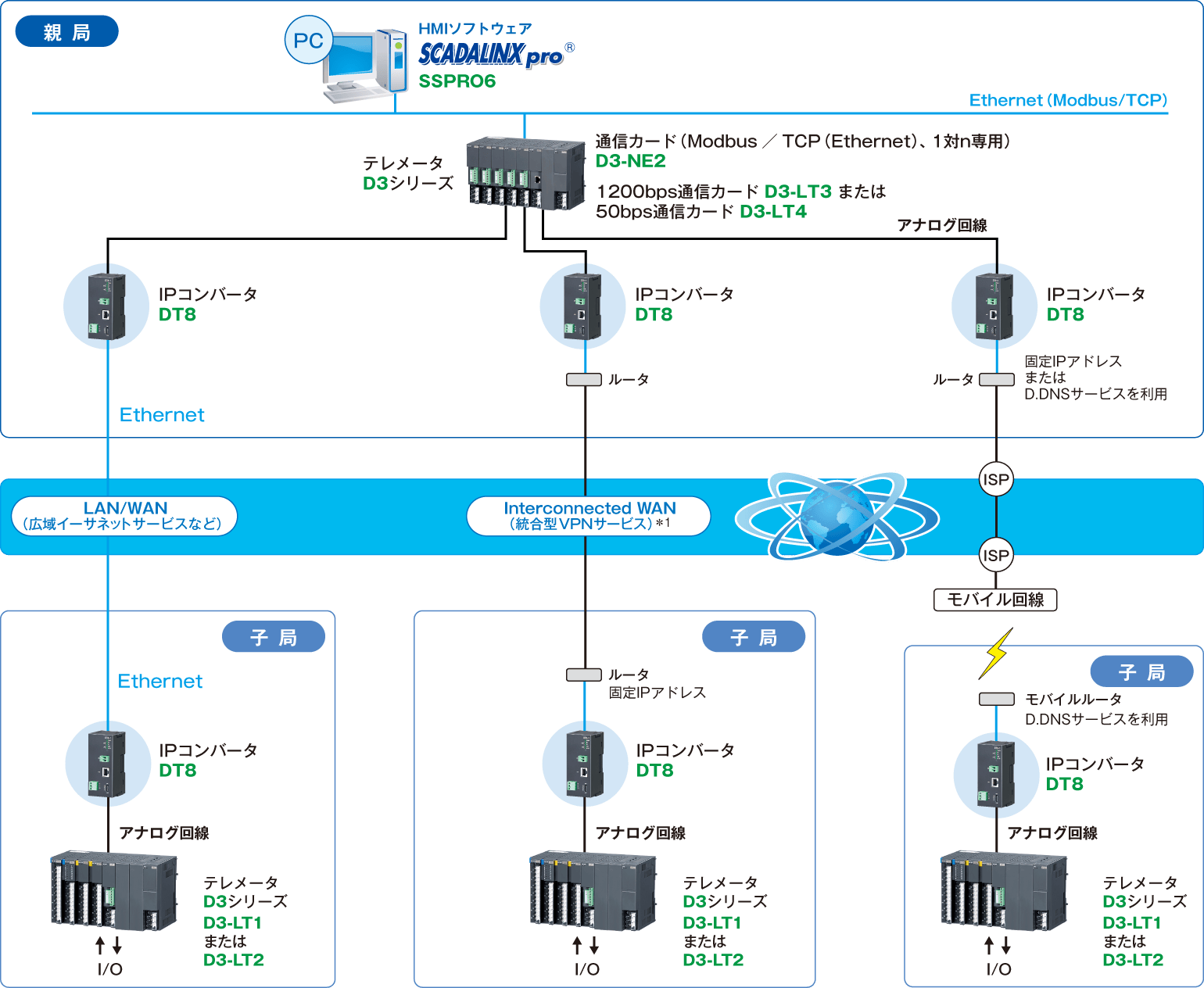Click the アナログ回線 label in master station
The height and width of the screenshot is (988, 1204).
[x=942, y=225]
